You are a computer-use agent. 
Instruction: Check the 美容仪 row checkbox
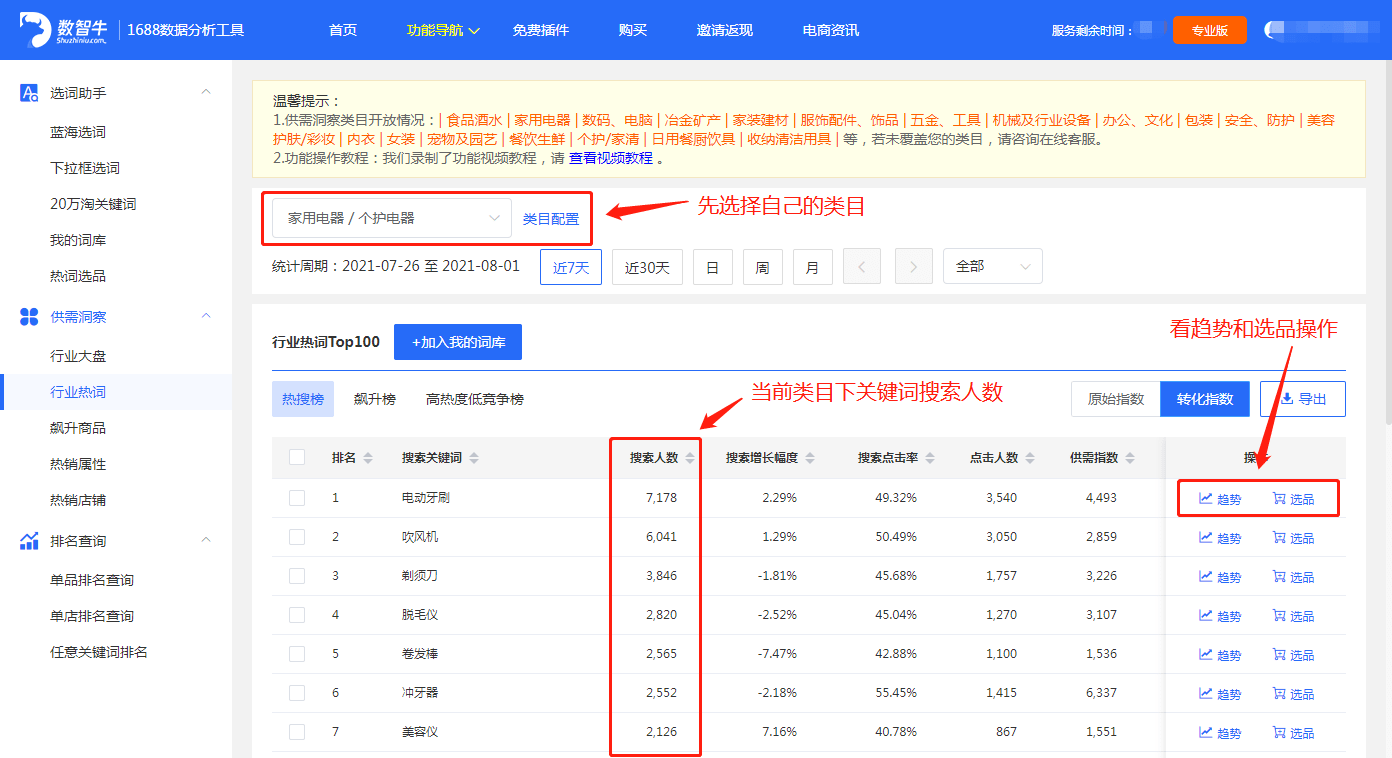[x=297, y=731]
